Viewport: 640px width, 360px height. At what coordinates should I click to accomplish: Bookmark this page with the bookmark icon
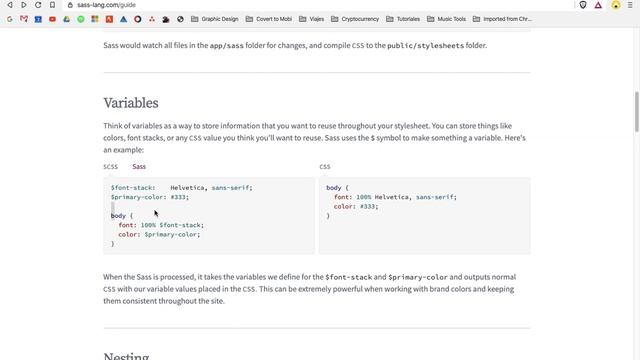click(x=52, y=5)
